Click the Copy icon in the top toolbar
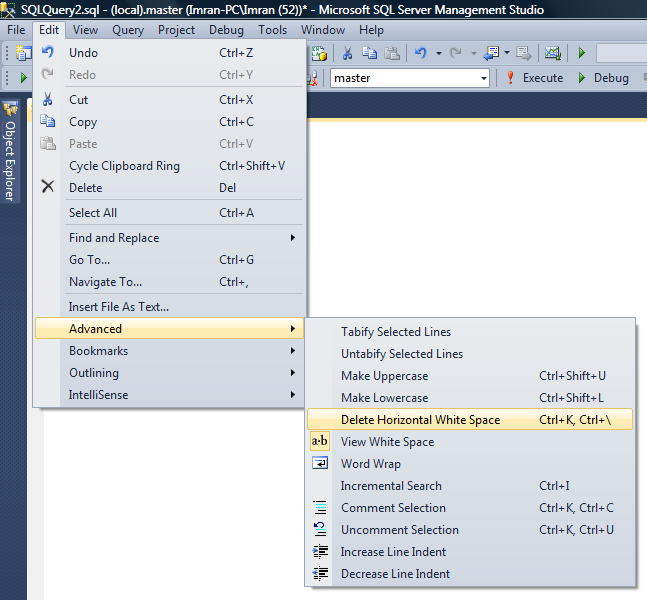The width and height of the screenshot is (647, 600). [370, 53]
